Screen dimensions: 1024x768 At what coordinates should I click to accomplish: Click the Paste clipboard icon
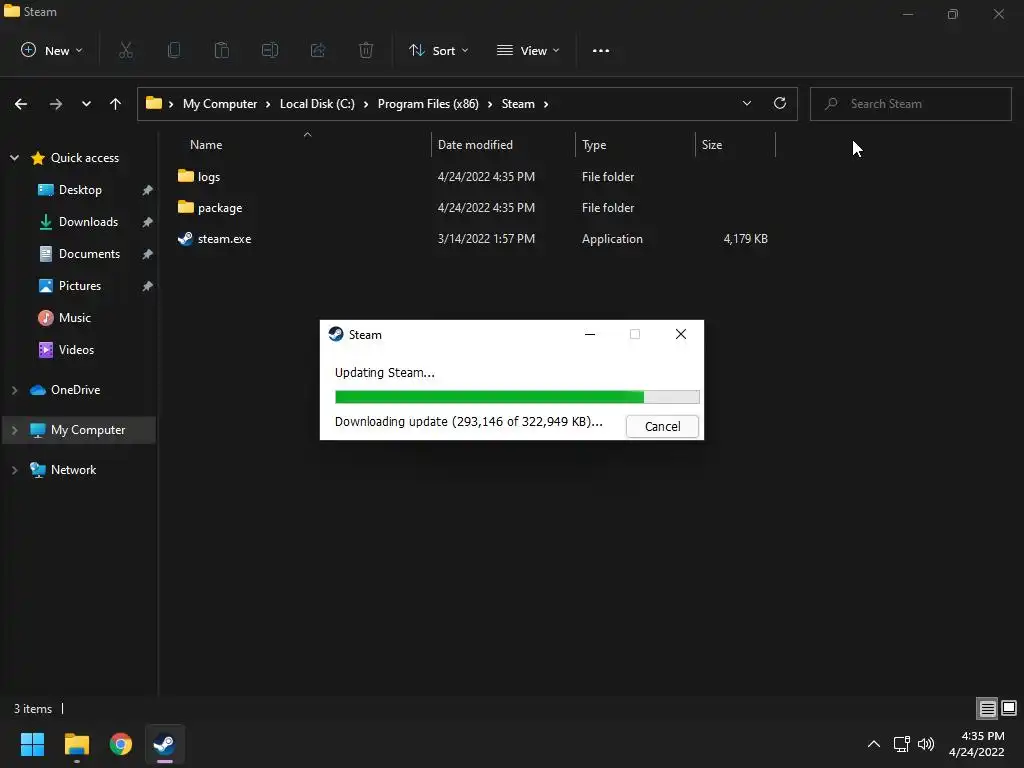pyautogui.click(x=222, y=50)
